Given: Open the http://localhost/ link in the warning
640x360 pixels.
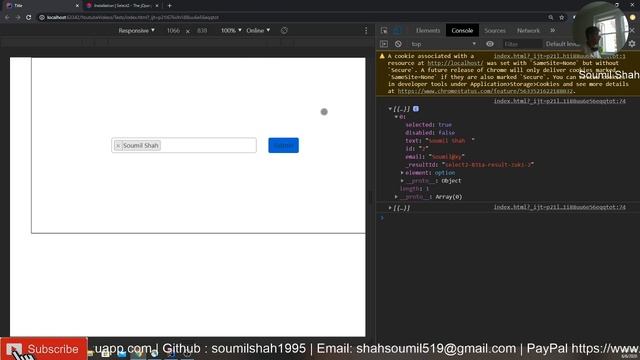Looking at the screenshot, I should tap(455, 63).
